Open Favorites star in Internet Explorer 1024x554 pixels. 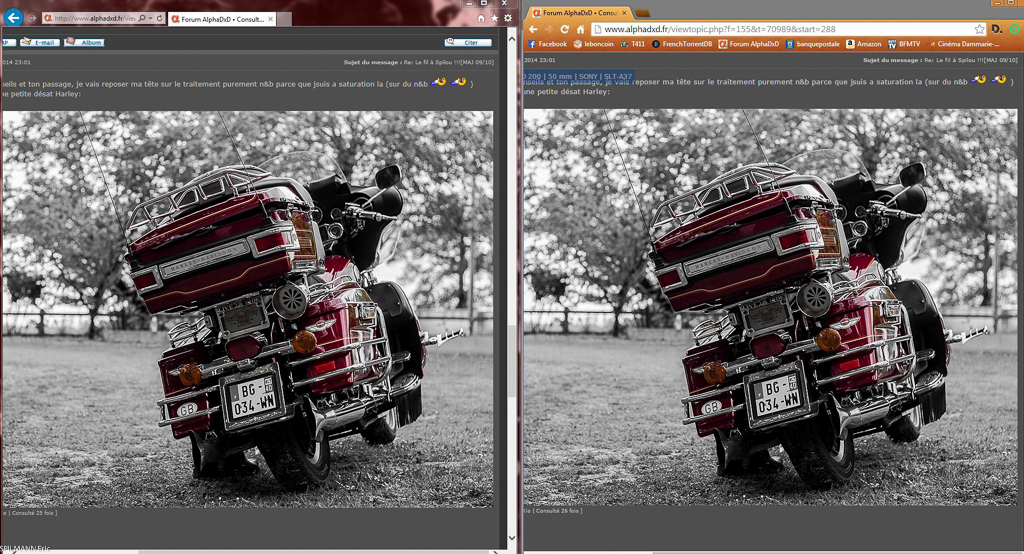coord(494,18)
